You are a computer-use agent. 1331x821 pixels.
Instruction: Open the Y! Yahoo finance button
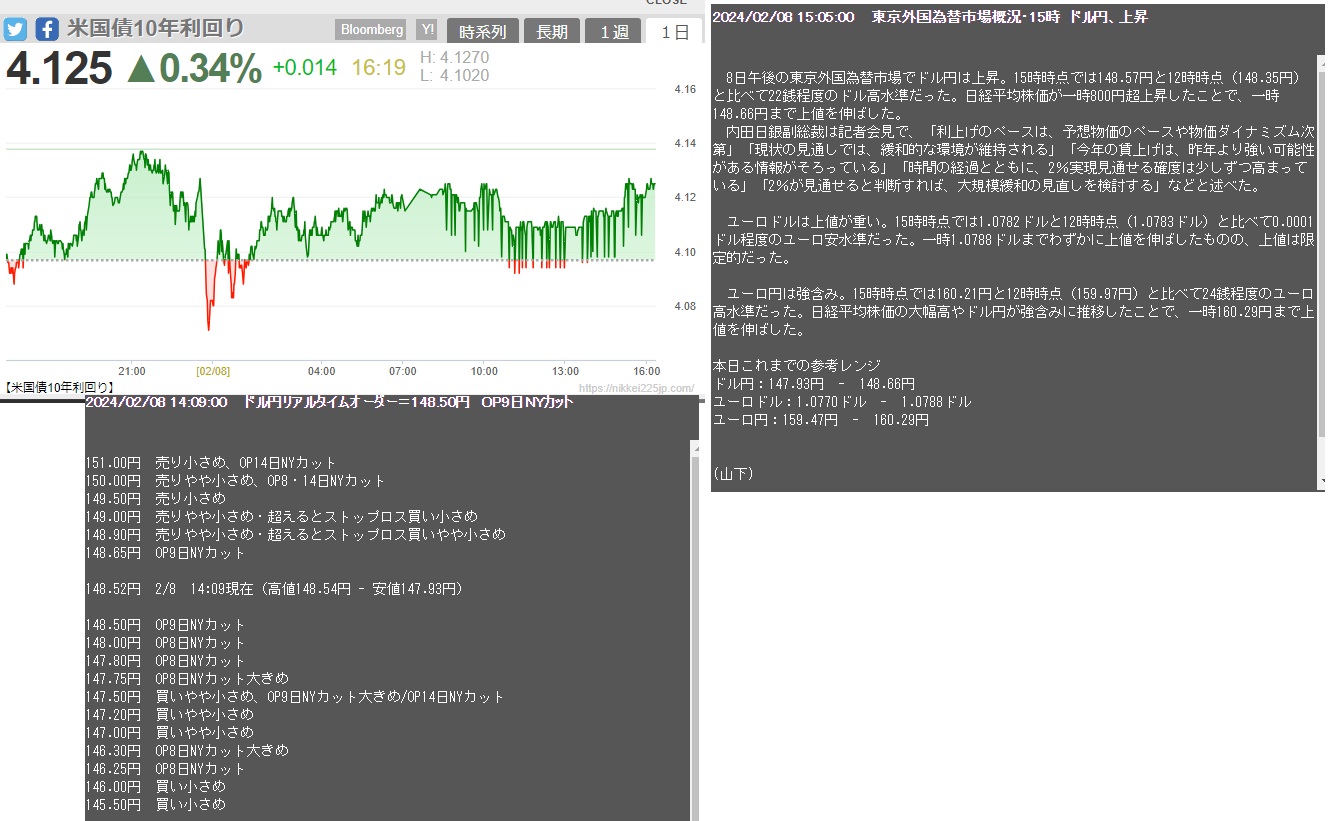(x=427, y=30)
